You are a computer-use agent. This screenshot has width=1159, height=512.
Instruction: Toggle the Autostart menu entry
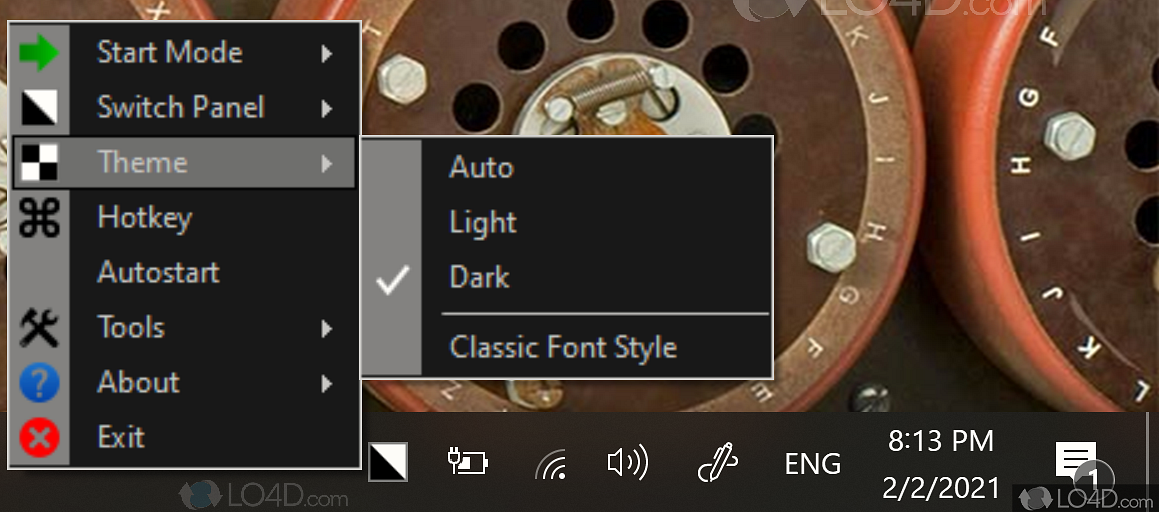pyautogui.click(x=158, y=272)
